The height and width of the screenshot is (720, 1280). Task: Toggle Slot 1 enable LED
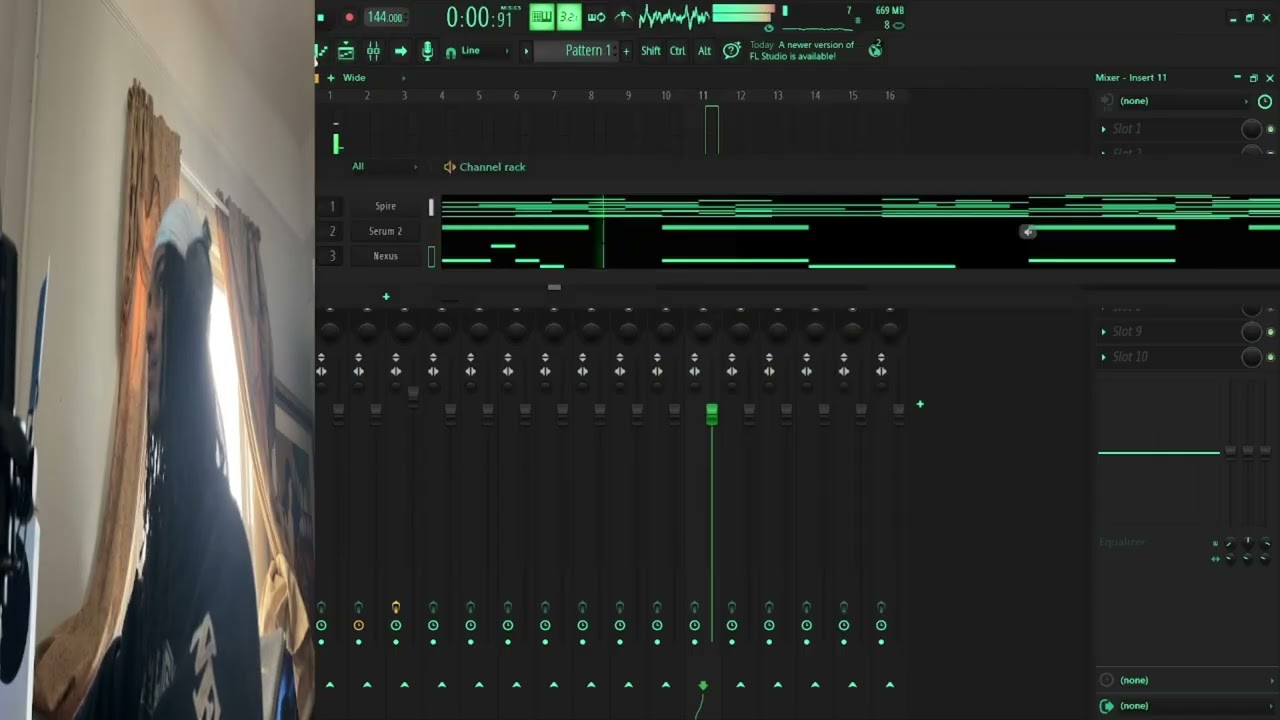click(1271, 129)
